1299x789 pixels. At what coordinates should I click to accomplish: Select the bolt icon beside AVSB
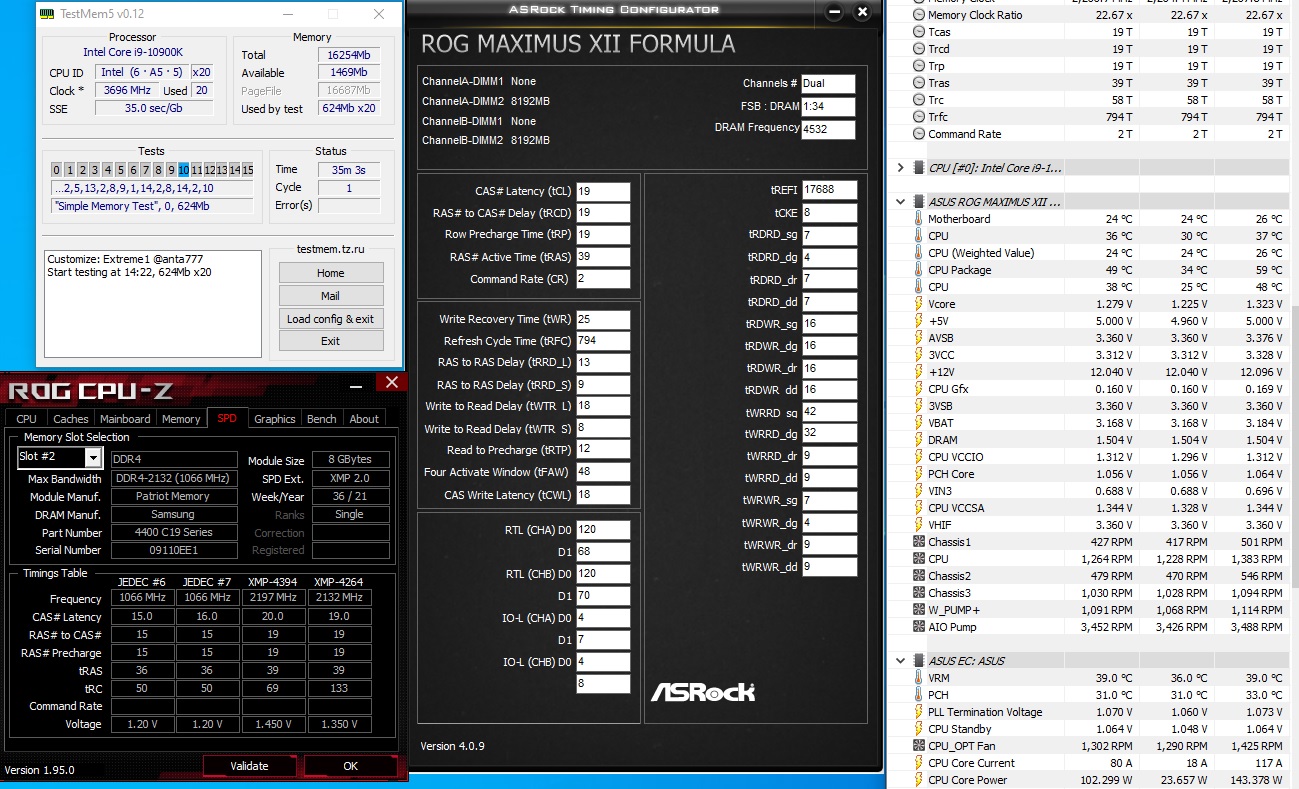coord(919,338)
